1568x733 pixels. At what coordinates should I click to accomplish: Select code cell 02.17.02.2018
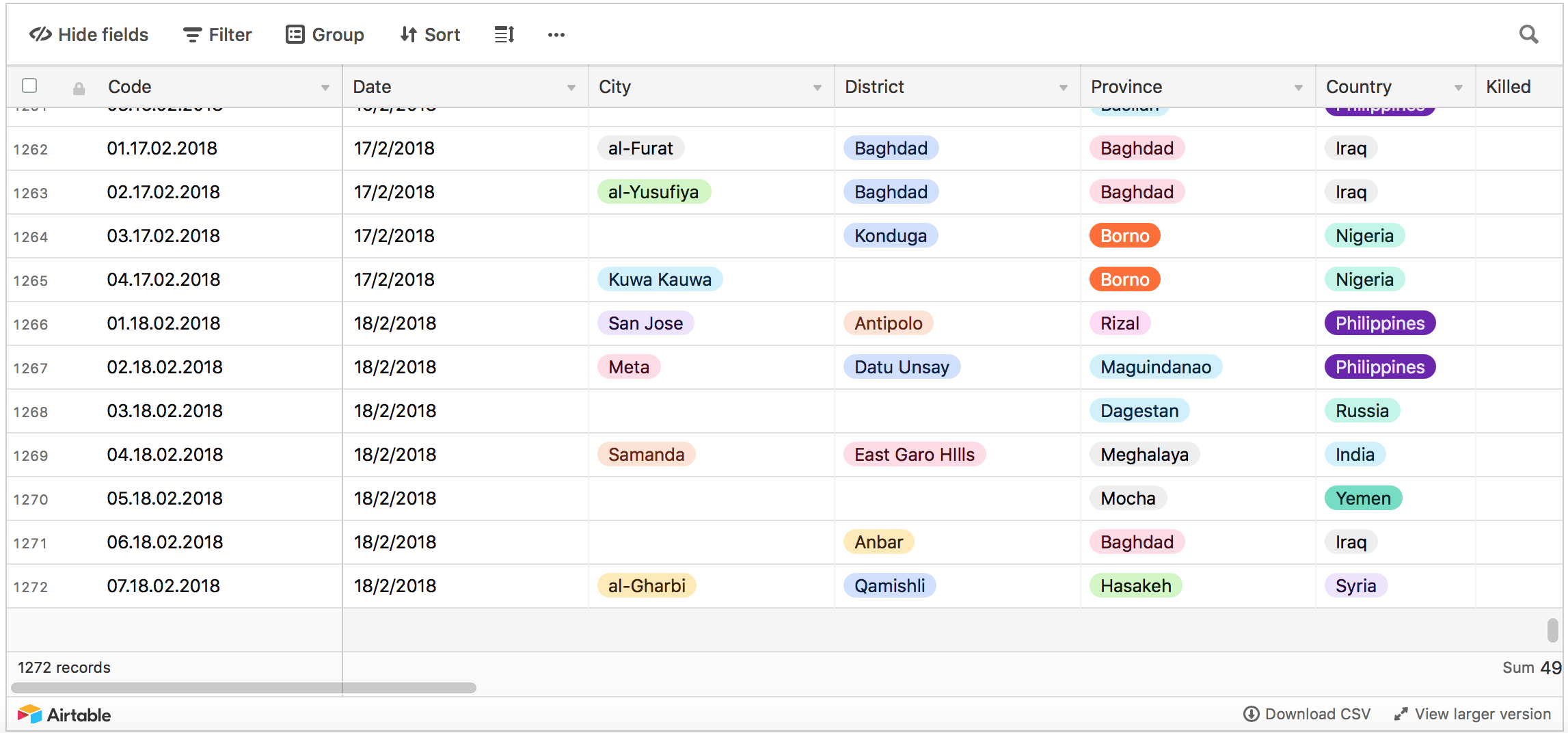(163, 192)
